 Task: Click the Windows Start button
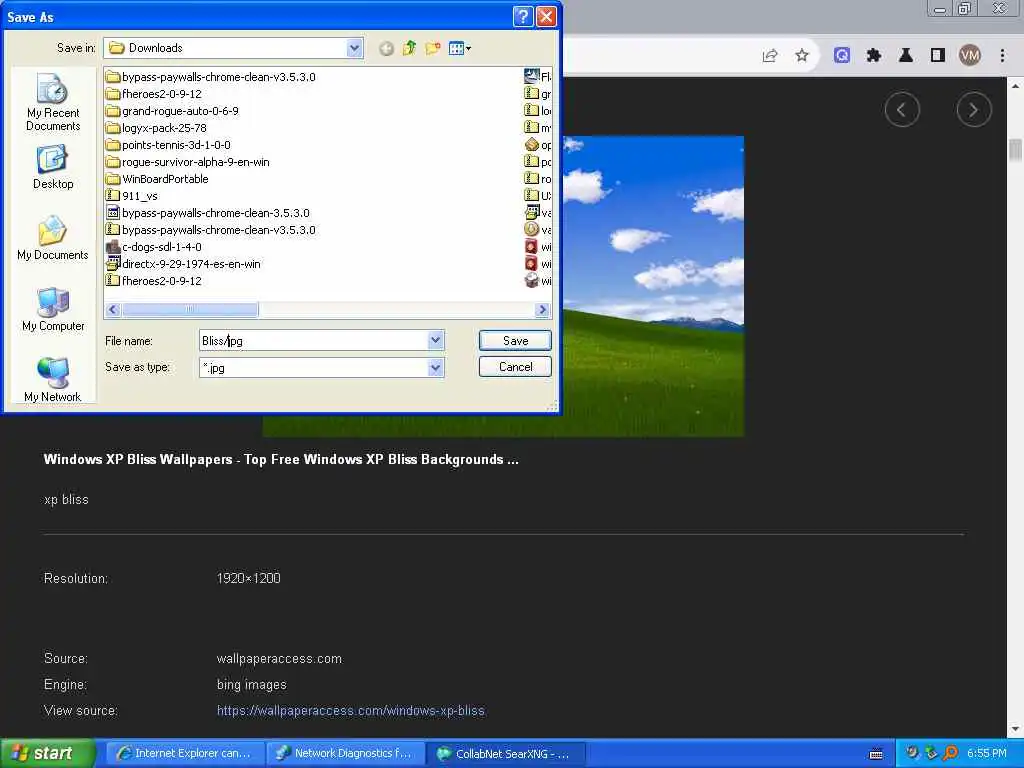point(48,754)
